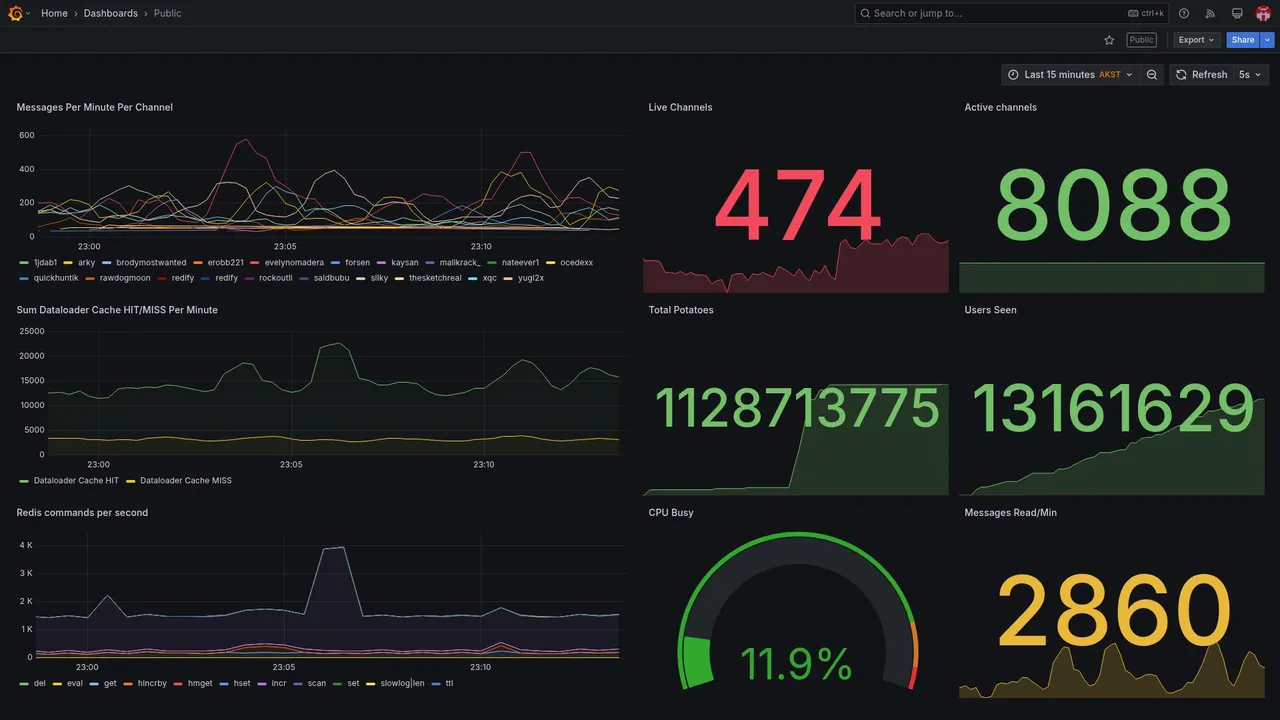The width and height of the screenshot is (1280, 720).
Task: Click the Grafana logo icon
Action: (15, 13)
